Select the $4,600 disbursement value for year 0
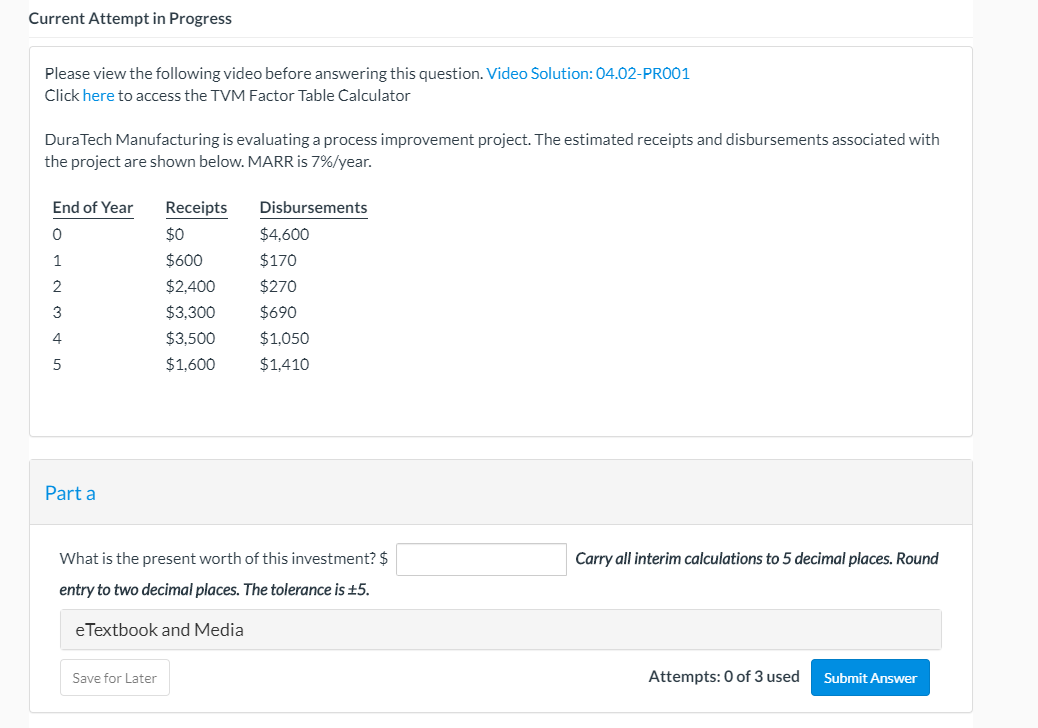The height and width of the screenshot is (728, 1038). click(x=284, y=233)
